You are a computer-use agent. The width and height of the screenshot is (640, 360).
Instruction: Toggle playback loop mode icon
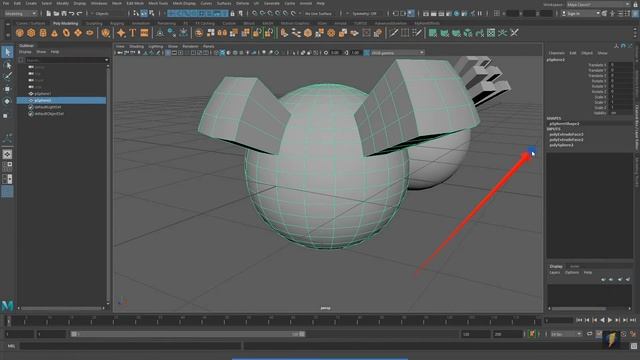tap(589, 334)
